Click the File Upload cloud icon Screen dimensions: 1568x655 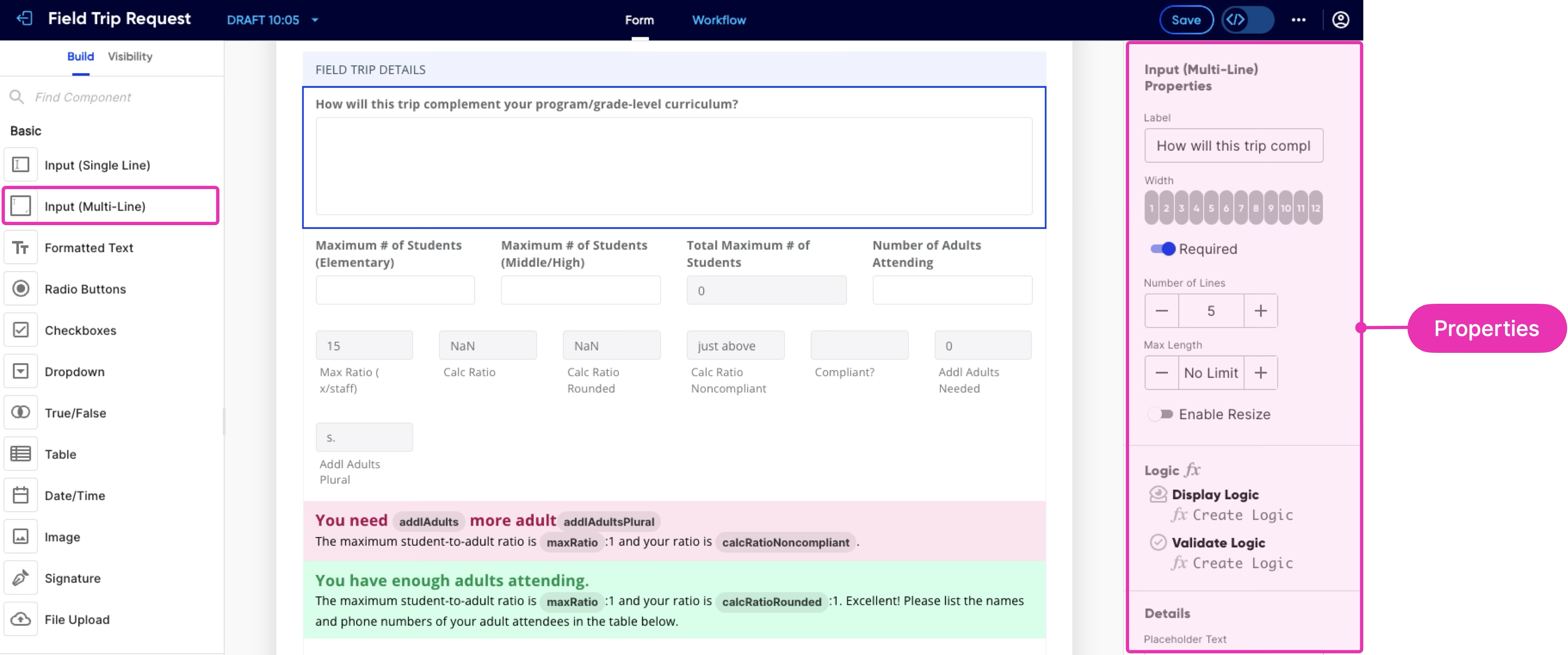pyautogui.click(x=21, y=619)
